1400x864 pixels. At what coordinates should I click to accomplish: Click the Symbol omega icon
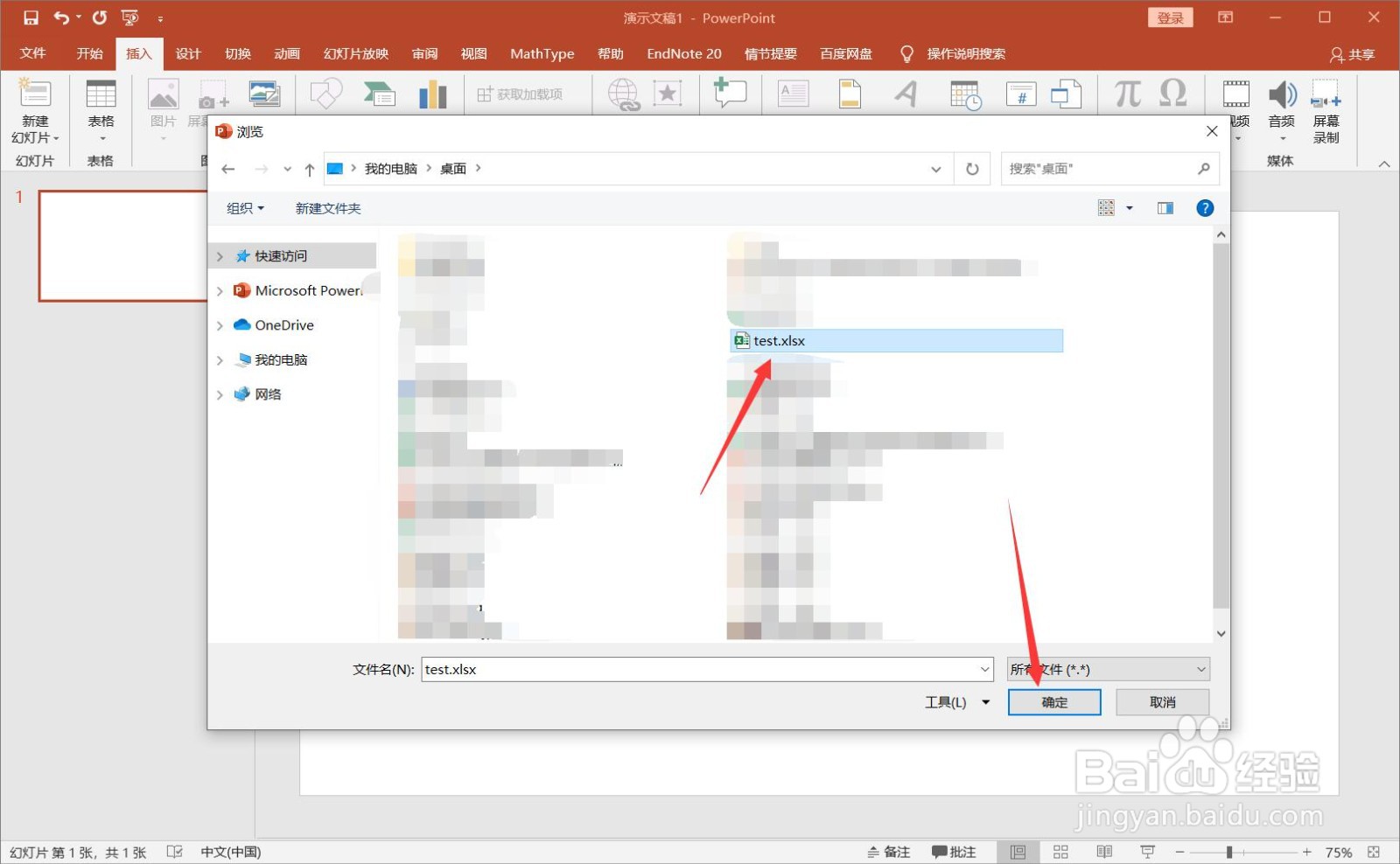tap(1172, 93)
